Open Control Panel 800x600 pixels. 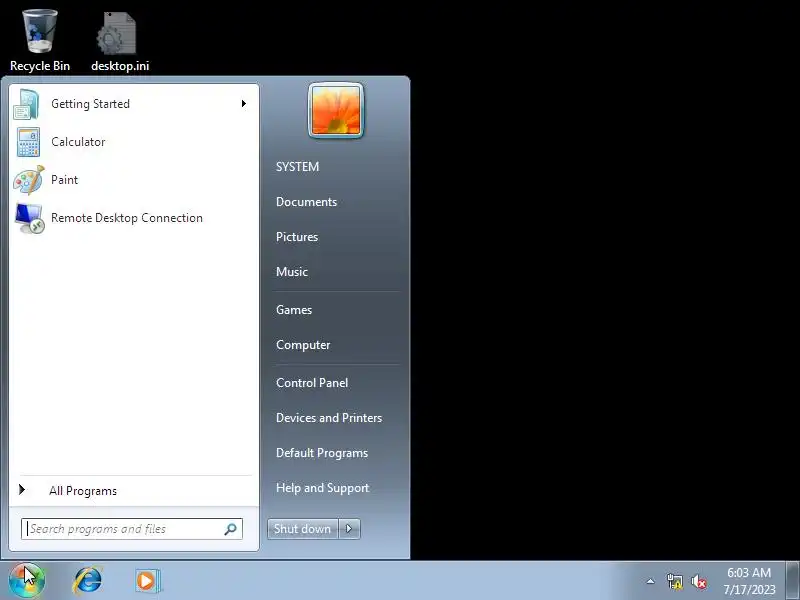[x=312, y=383]
